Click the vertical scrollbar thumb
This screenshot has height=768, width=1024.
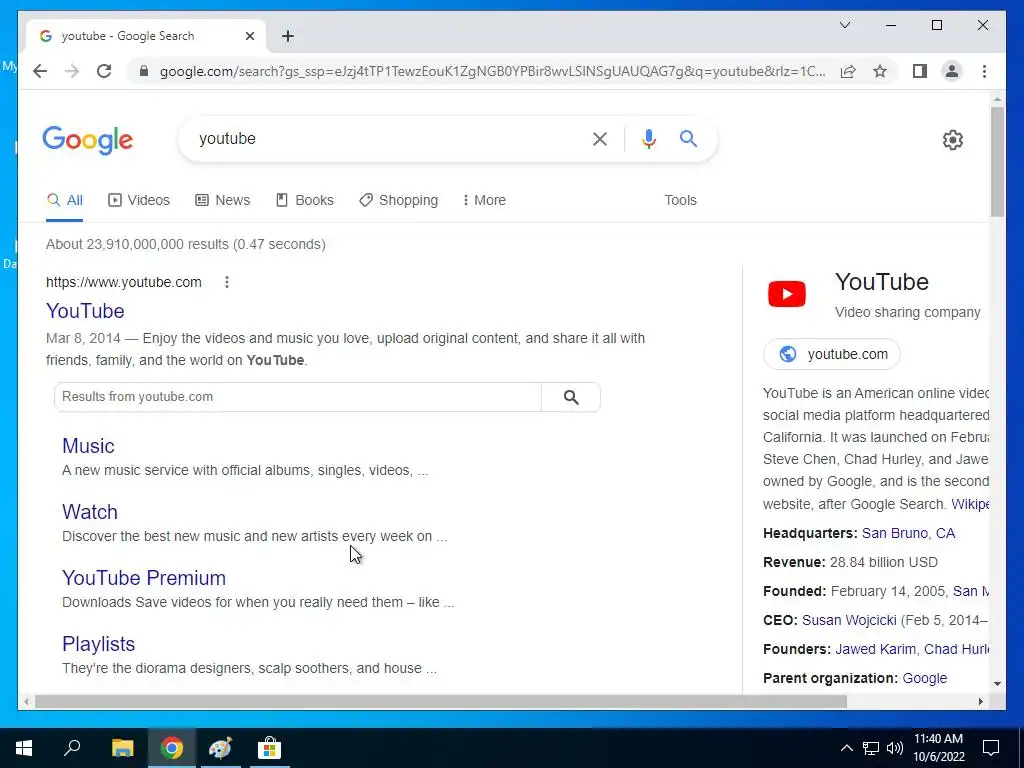[997, 162]
